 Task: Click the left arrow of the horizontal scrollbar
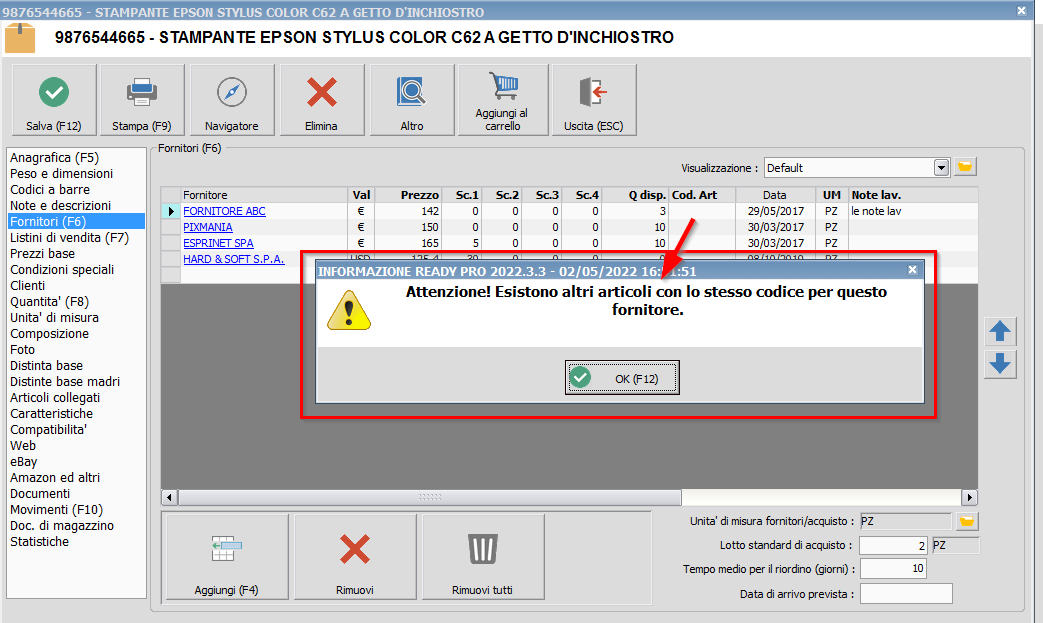(170, 497)
